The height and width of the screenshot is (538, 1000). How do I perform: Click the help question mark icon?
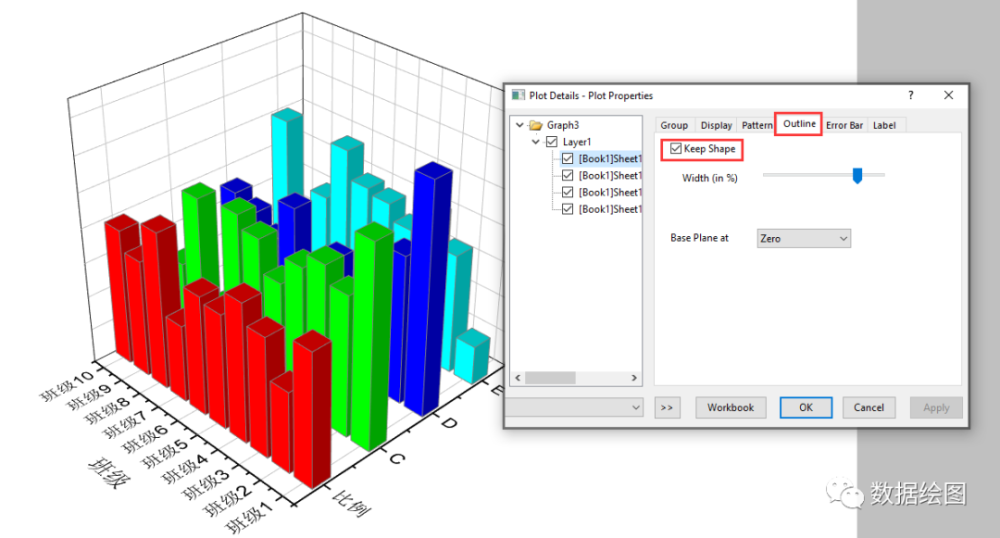911,95
